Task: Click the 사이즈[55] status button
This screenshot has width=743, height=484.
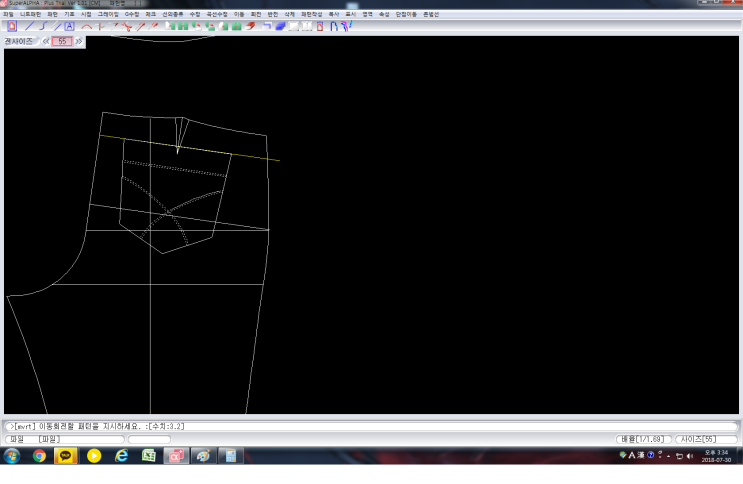Action: pos(699,439)
